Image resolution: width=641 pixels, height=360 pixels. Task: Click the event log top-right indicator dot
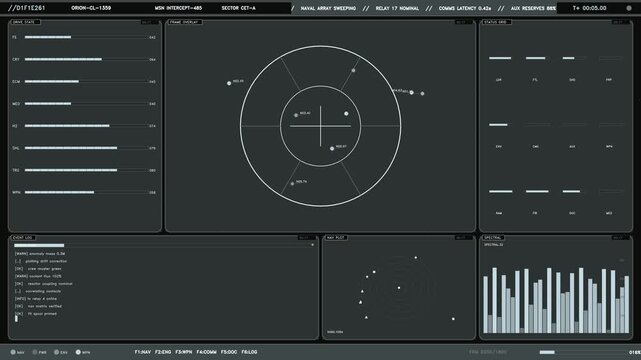click(312, 245)
